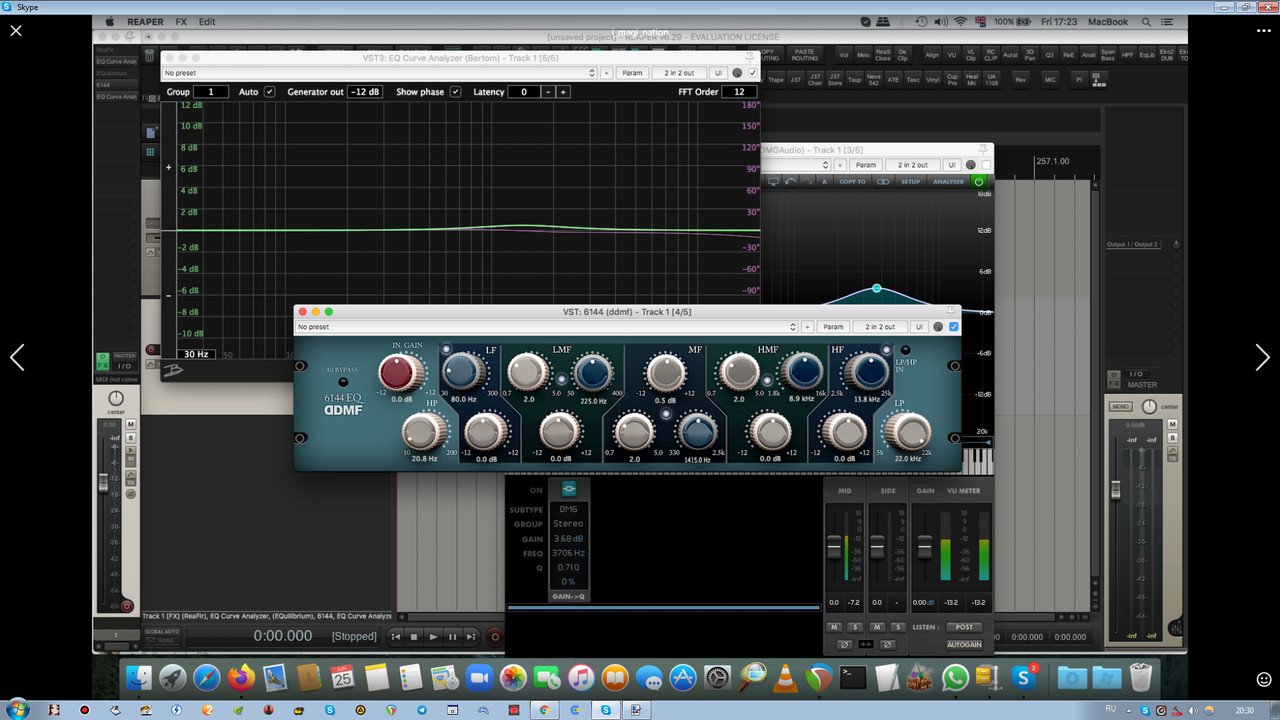This screenshot has width=1280, height=720.
Task: Click the MID fader in the DMG EQ
Action: (x=834, y=548)
